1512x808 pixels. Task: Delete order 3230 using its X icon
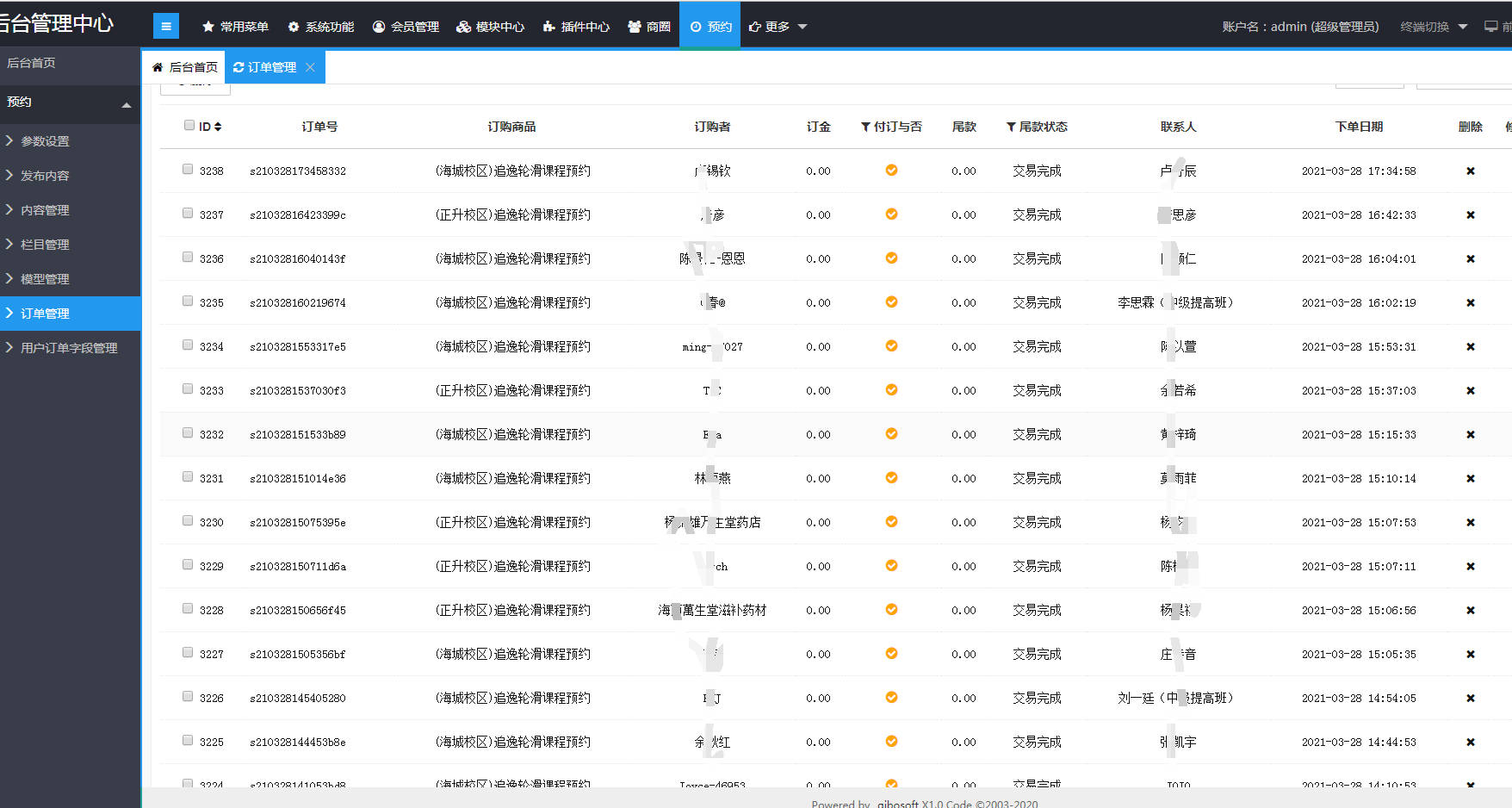click(x=1470, y=523)
